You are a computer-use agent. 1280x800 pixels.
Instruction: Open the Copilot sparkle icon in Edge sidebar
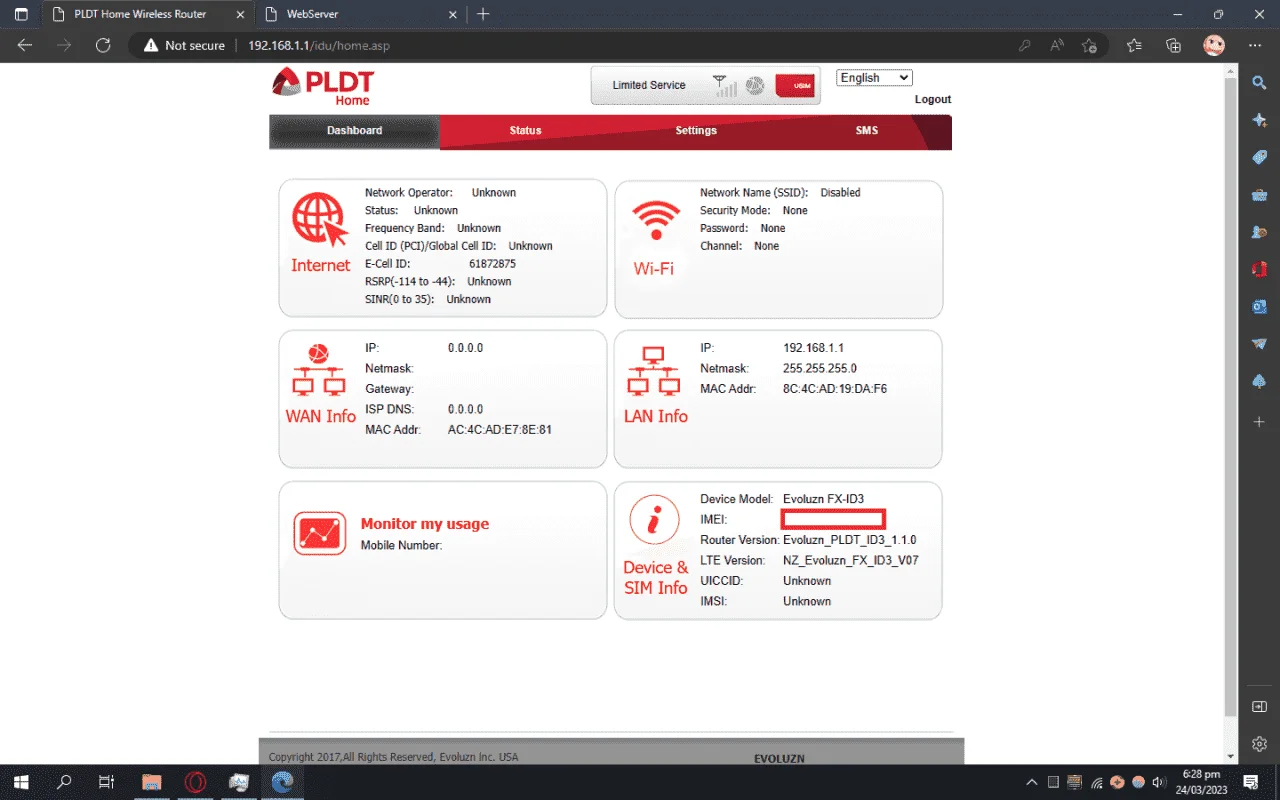1260,120
